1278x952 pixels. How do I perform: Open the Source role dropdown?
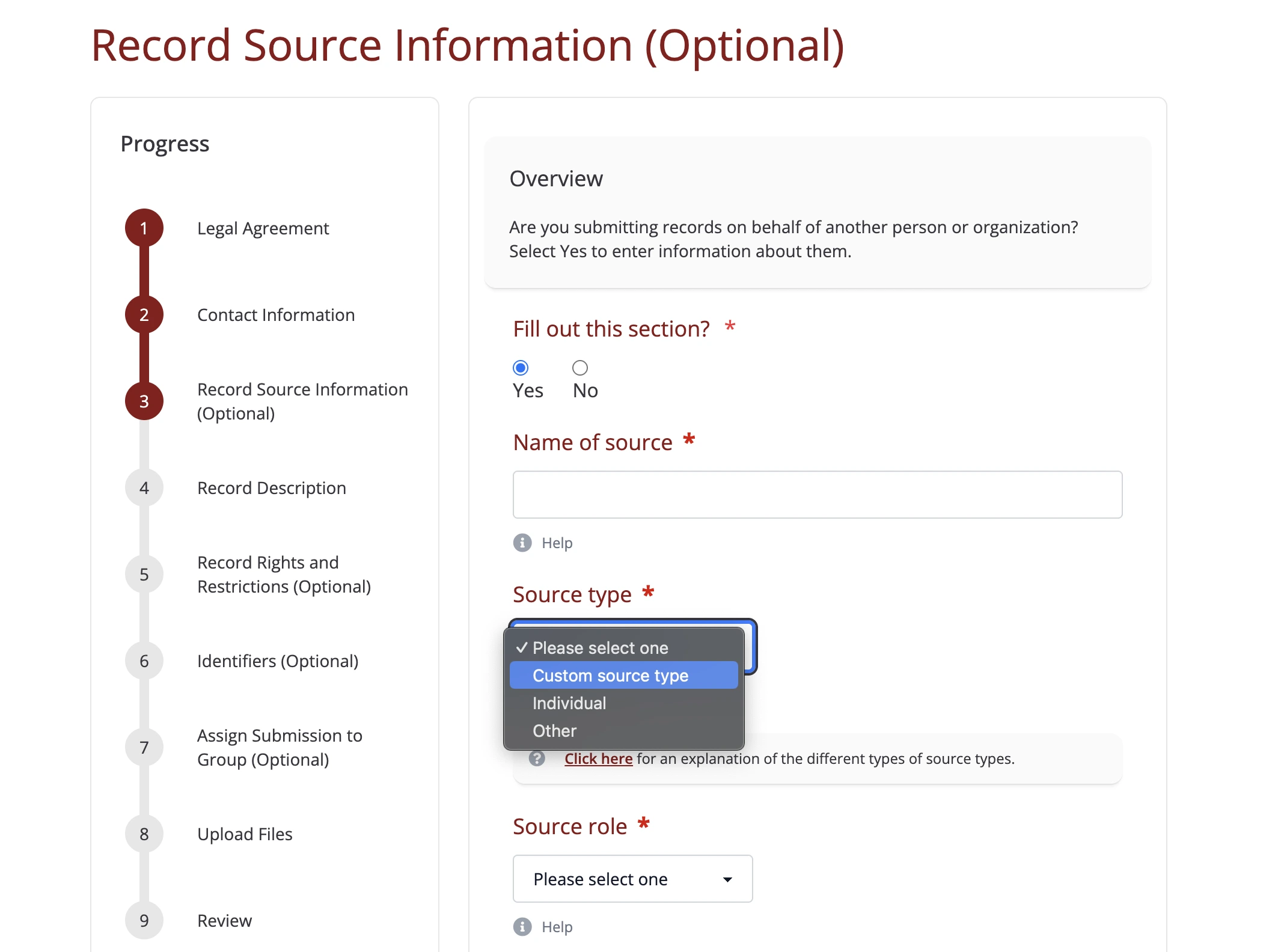click(632, 879)
